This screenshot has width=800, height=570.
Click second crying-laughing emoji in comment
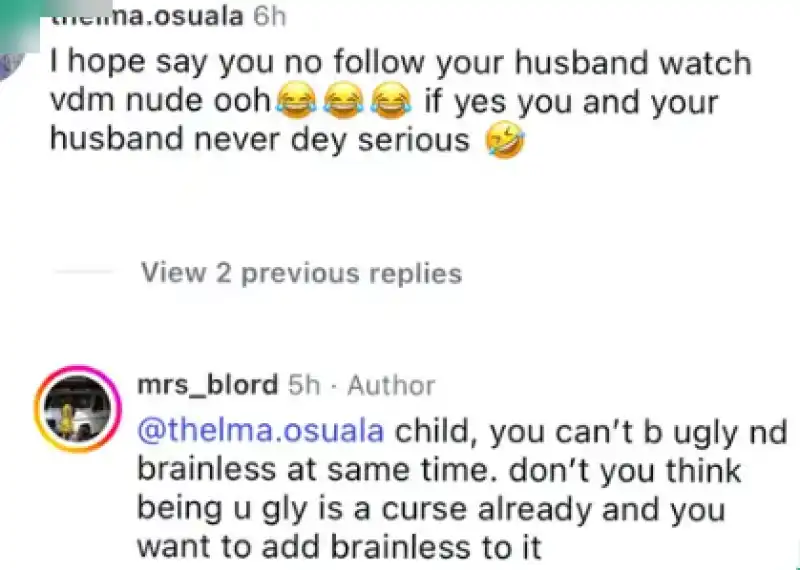click(x=344, y=101)
